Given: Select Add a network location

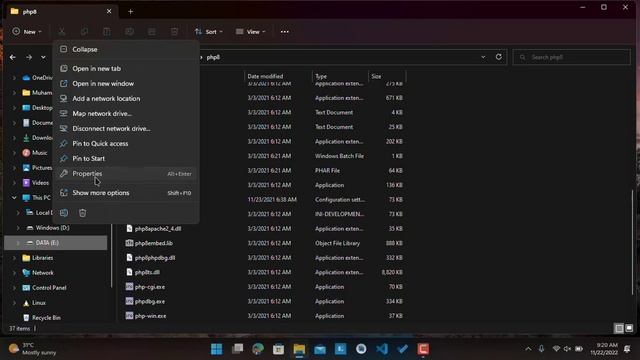Looking at the screenshot, I should (126, 99).
